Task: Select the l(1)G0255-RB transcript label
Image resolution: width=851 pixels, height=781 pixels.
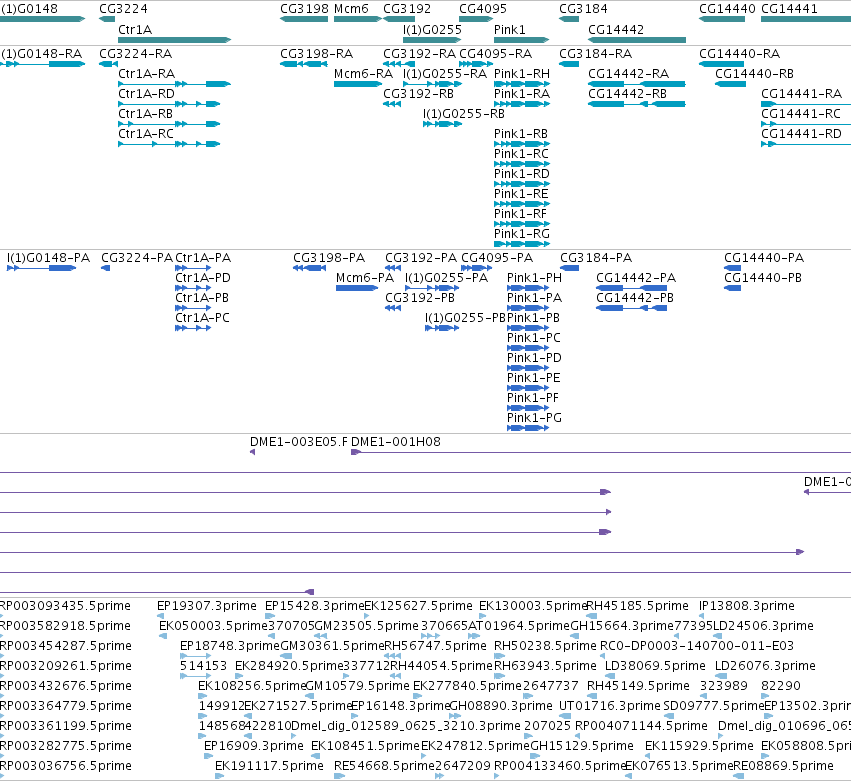Action: pyautogui.click(x=464, y=114)
